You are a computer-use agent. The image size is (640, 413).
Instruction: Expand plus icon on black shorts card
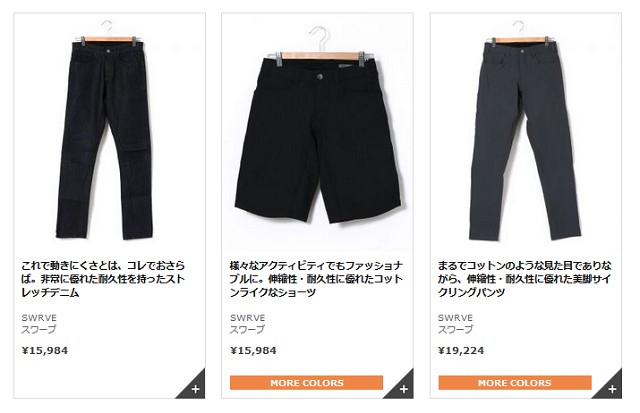402,387
